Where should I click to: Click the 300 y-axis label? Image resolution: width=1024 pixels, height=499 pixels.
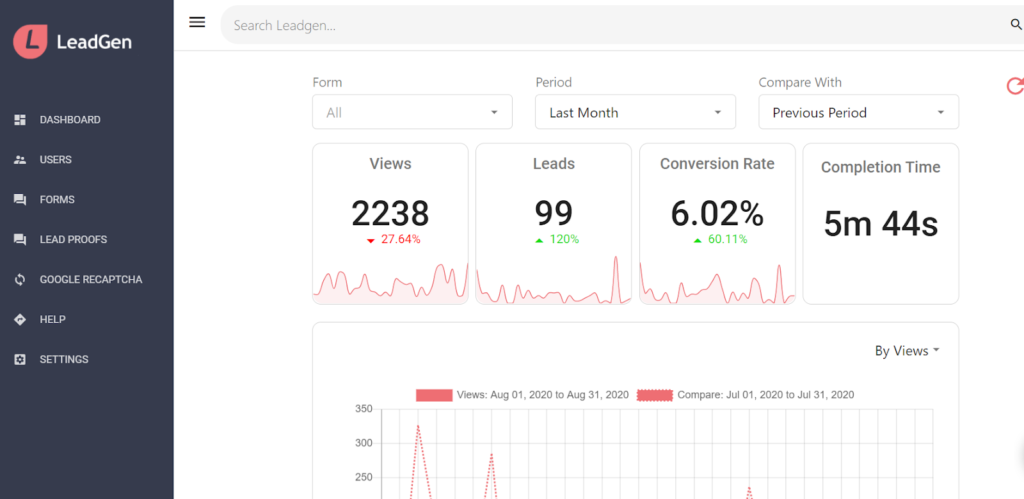364,443
